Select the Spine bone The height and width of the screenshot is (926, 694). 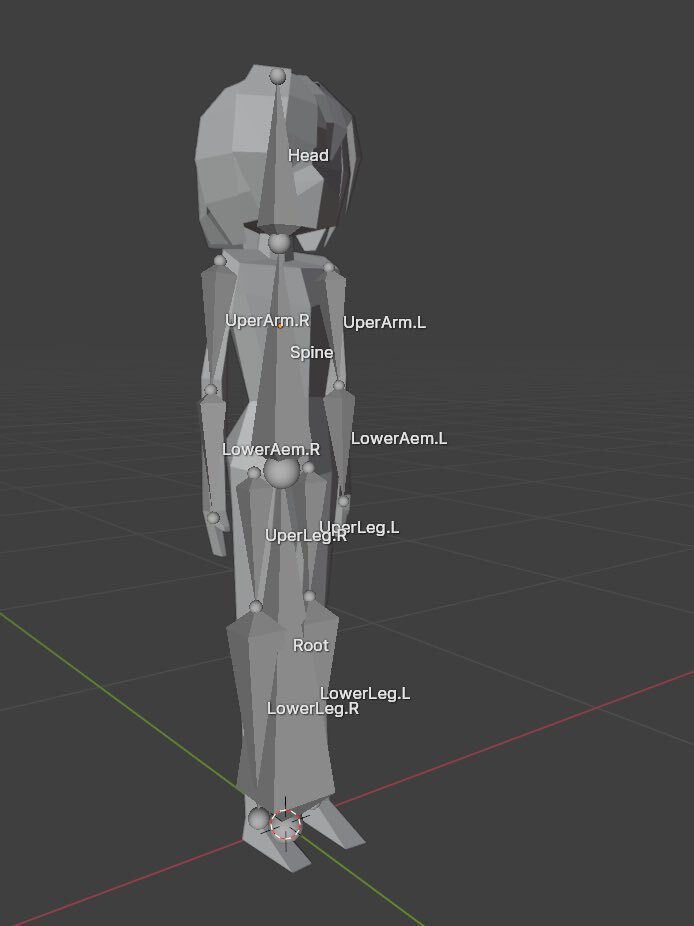pyautogui.click(x=311, y=352)
